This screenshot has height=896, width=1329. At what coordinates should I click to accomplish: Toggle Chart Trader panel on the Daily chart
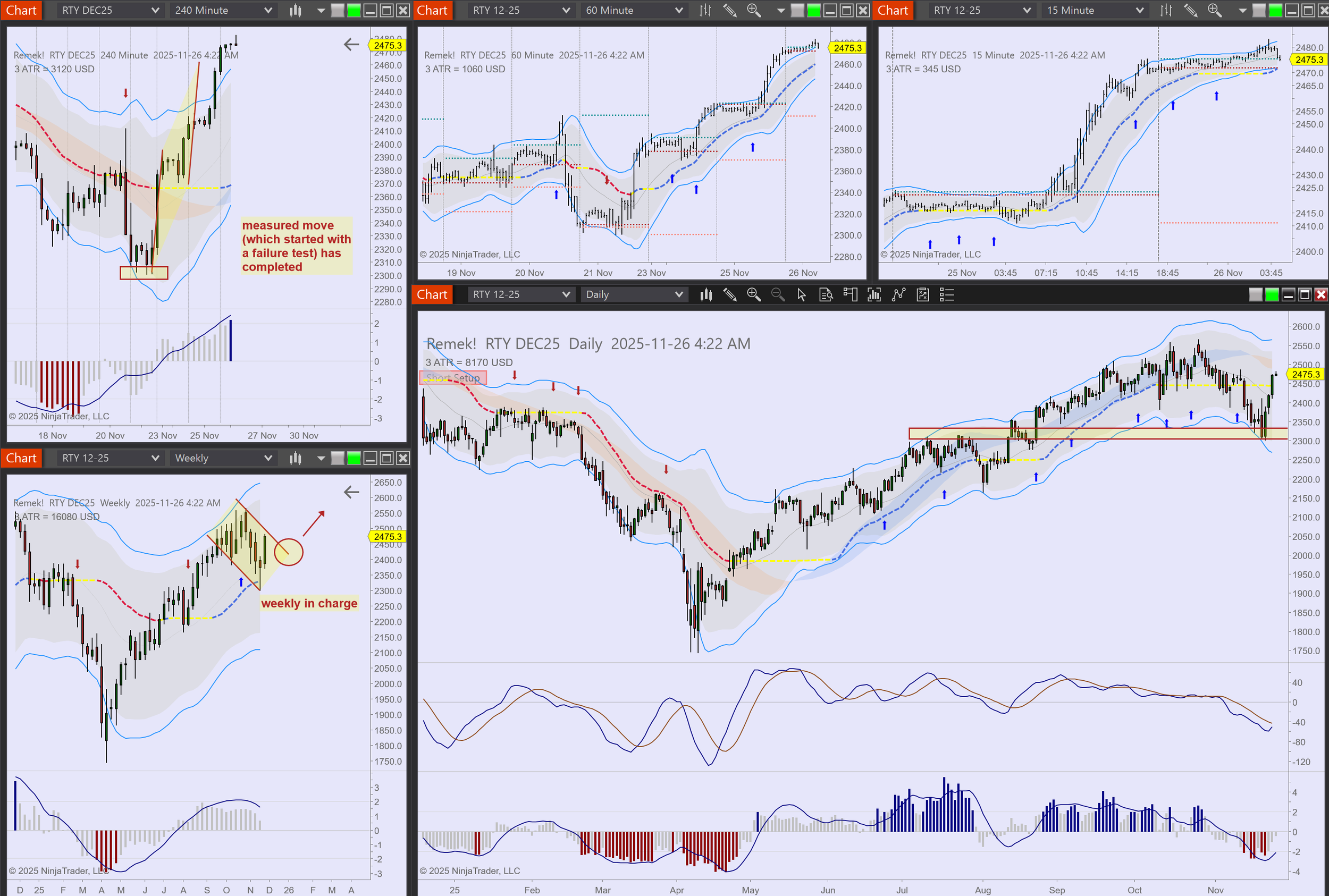pyautogui.click(x=850, y=295)
